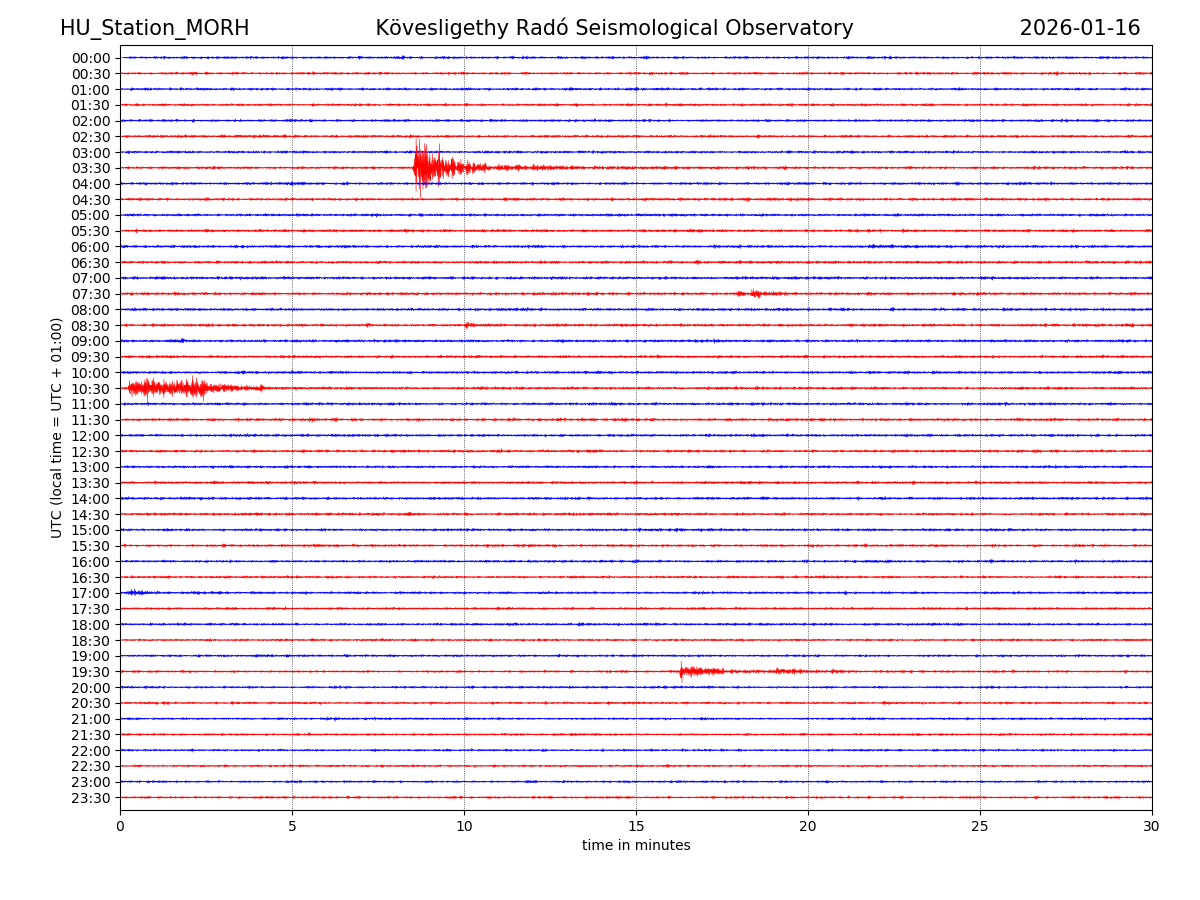Screen dimensions: 1200x900
Task: Click the 19:30 row label
Action: 90,672
